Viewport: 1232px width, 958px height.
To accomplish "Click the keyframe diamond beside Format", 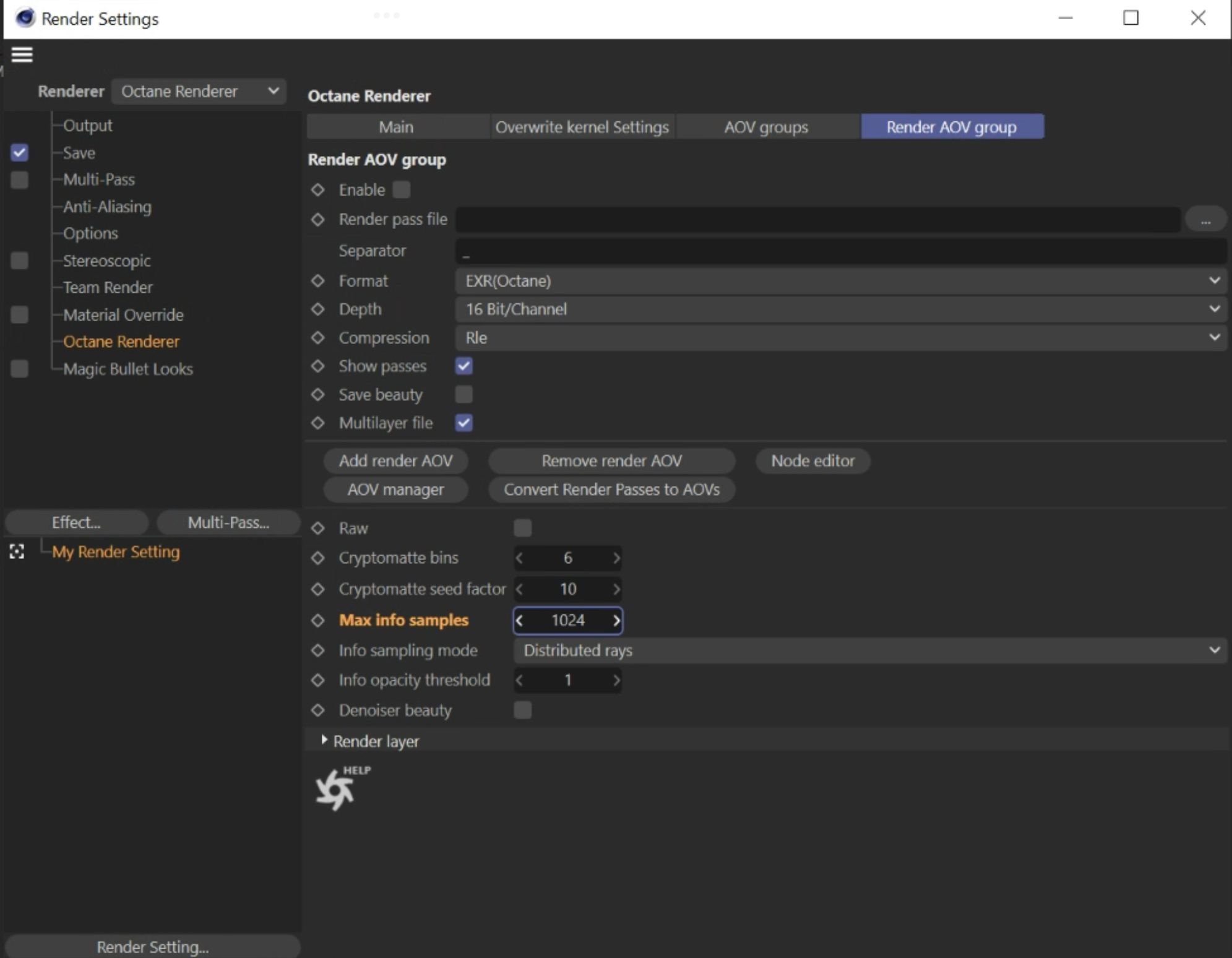I will [x=318, y=281].
